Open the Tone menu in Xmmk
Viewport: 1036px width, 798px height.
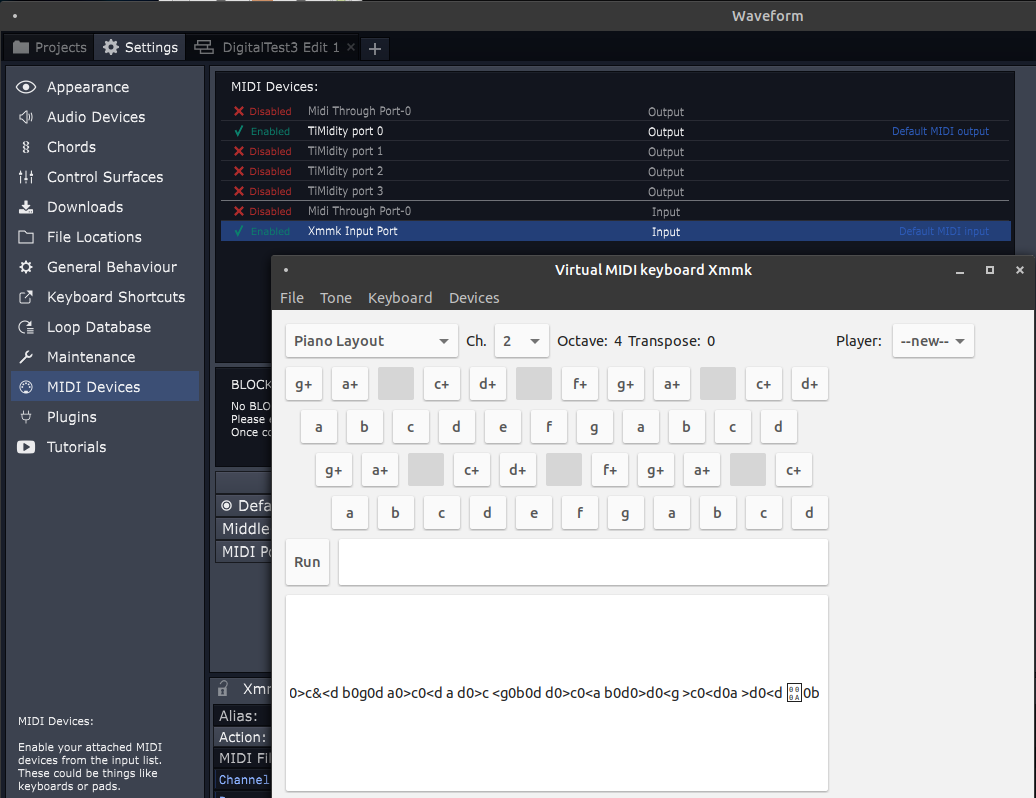(336, 298)
